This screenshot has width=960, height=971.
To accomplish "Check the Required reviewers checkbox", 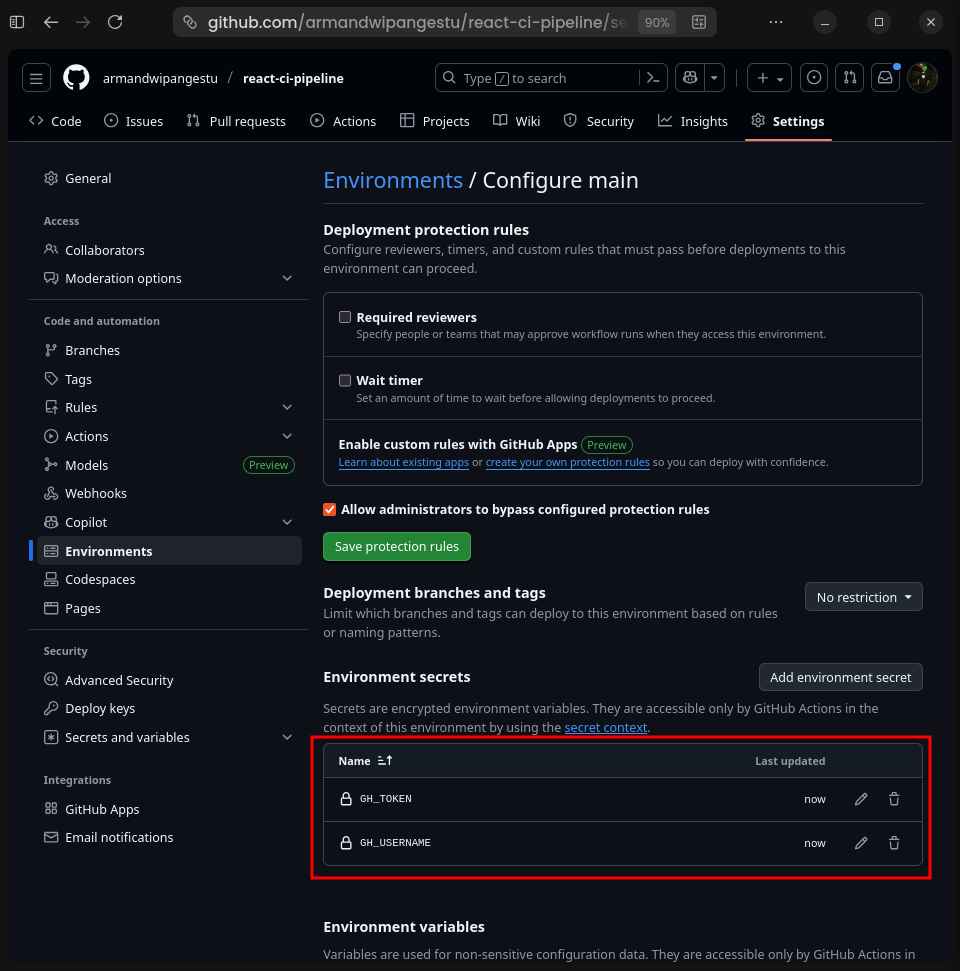I will pos(345,317).
